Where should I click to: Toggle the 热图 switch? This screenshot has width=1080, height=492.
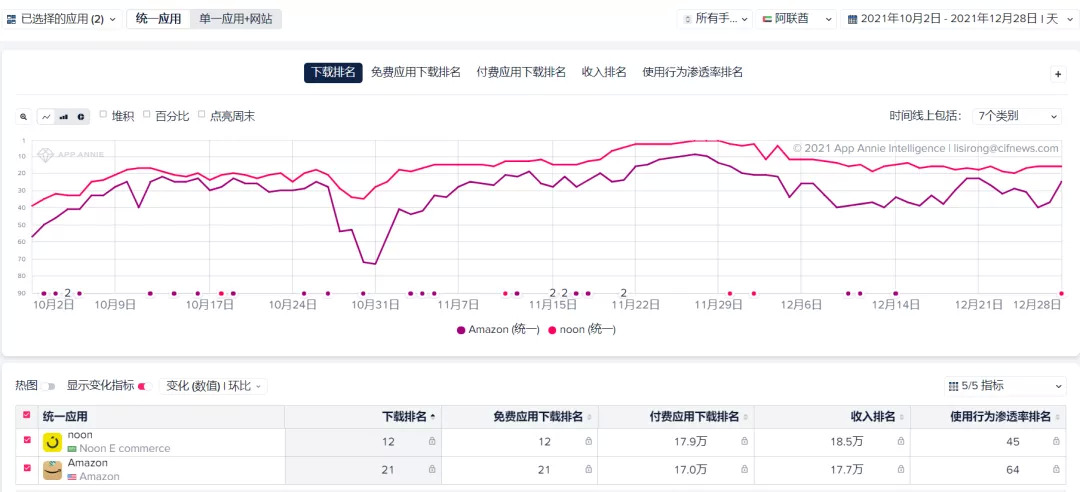coord(50,386)
